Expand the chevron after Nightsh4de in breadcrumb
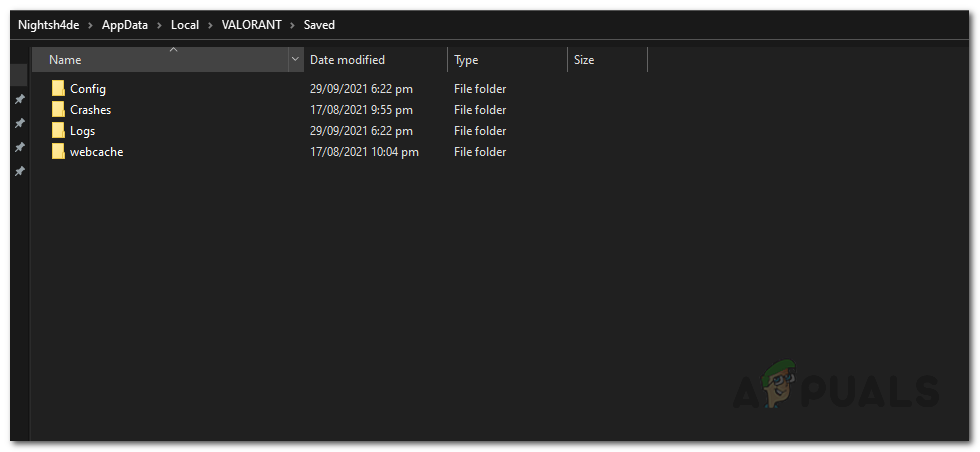Screen dimensions: 980x452 tap(90, 24)
